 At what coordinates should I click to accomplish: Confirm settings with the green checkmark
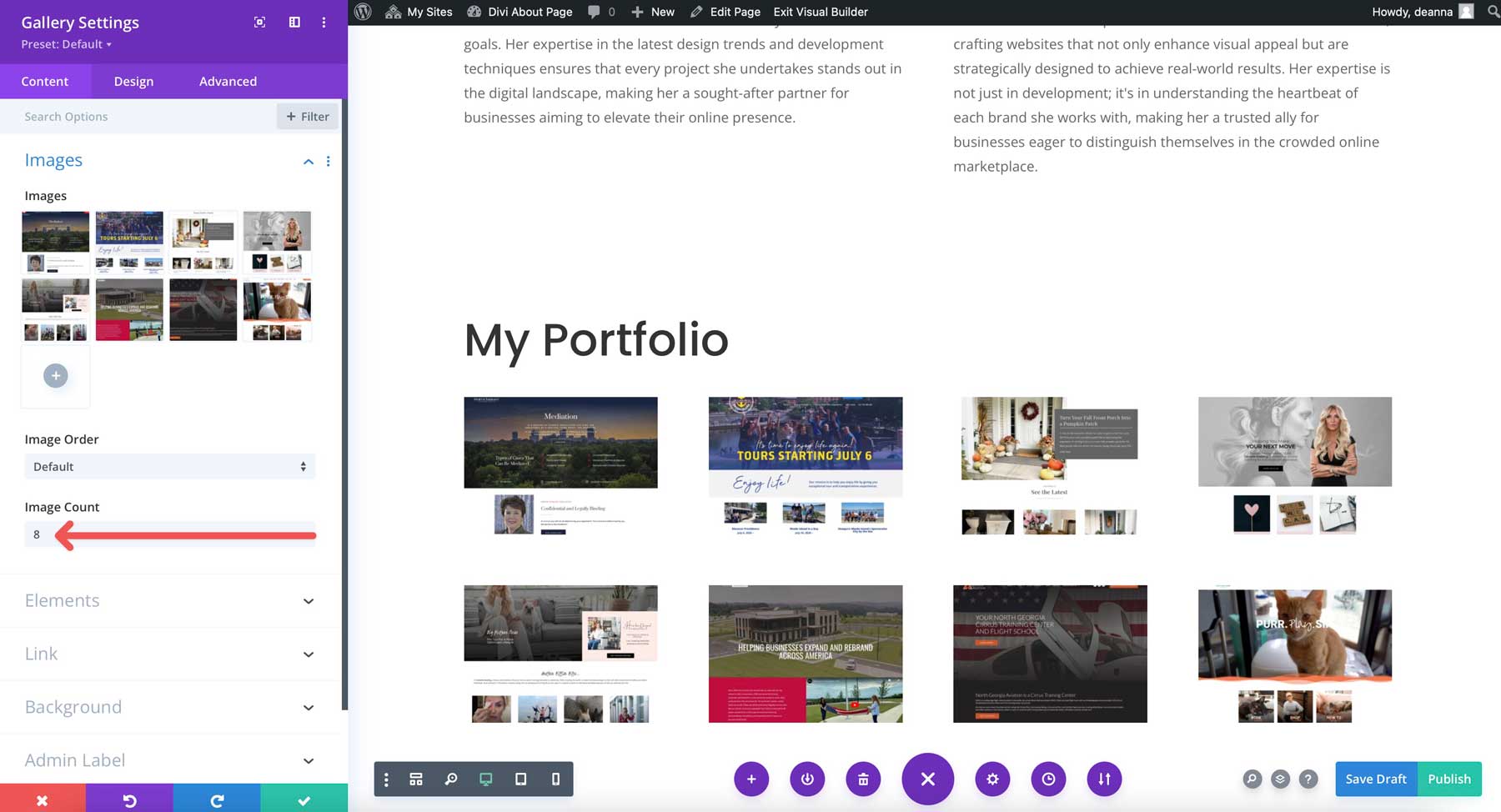pos(304,799)
